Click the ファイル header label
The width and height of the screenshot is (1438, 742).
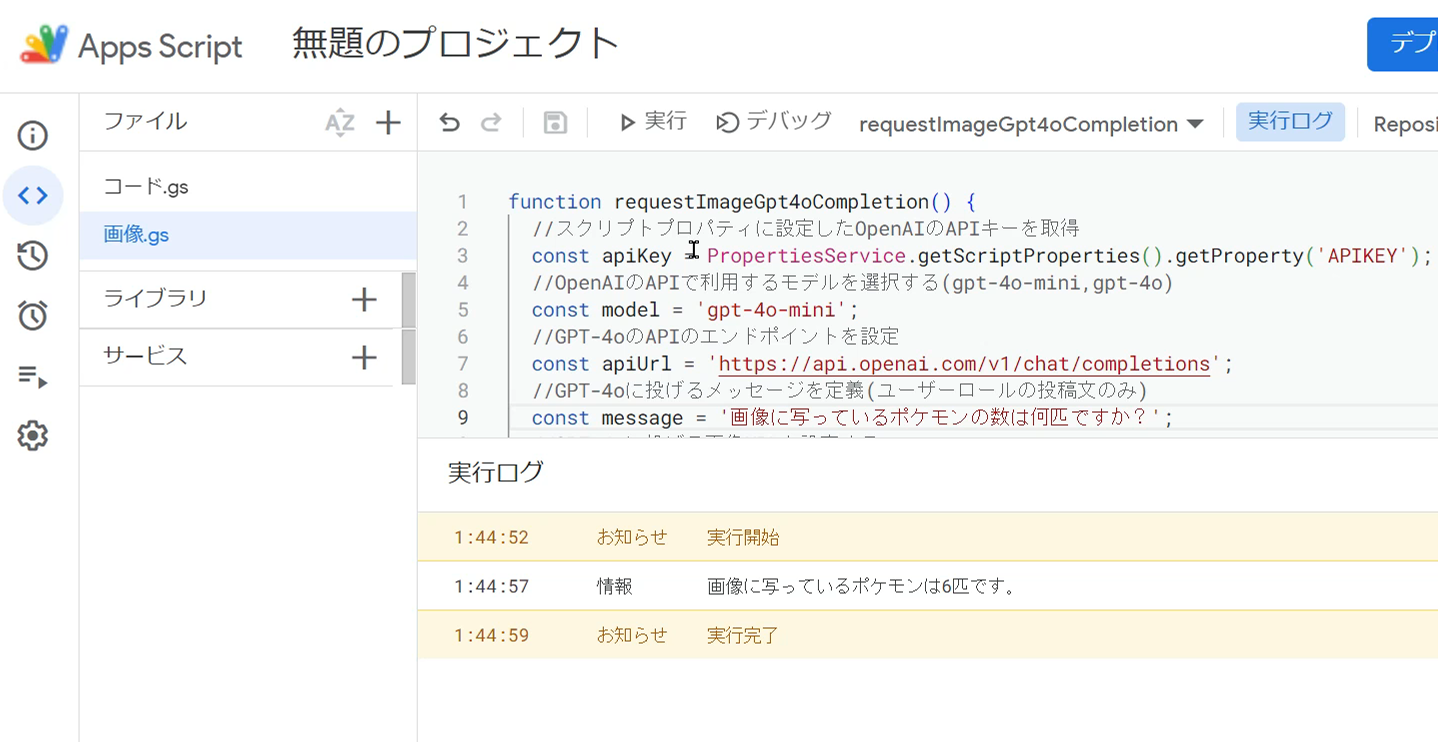145,121
